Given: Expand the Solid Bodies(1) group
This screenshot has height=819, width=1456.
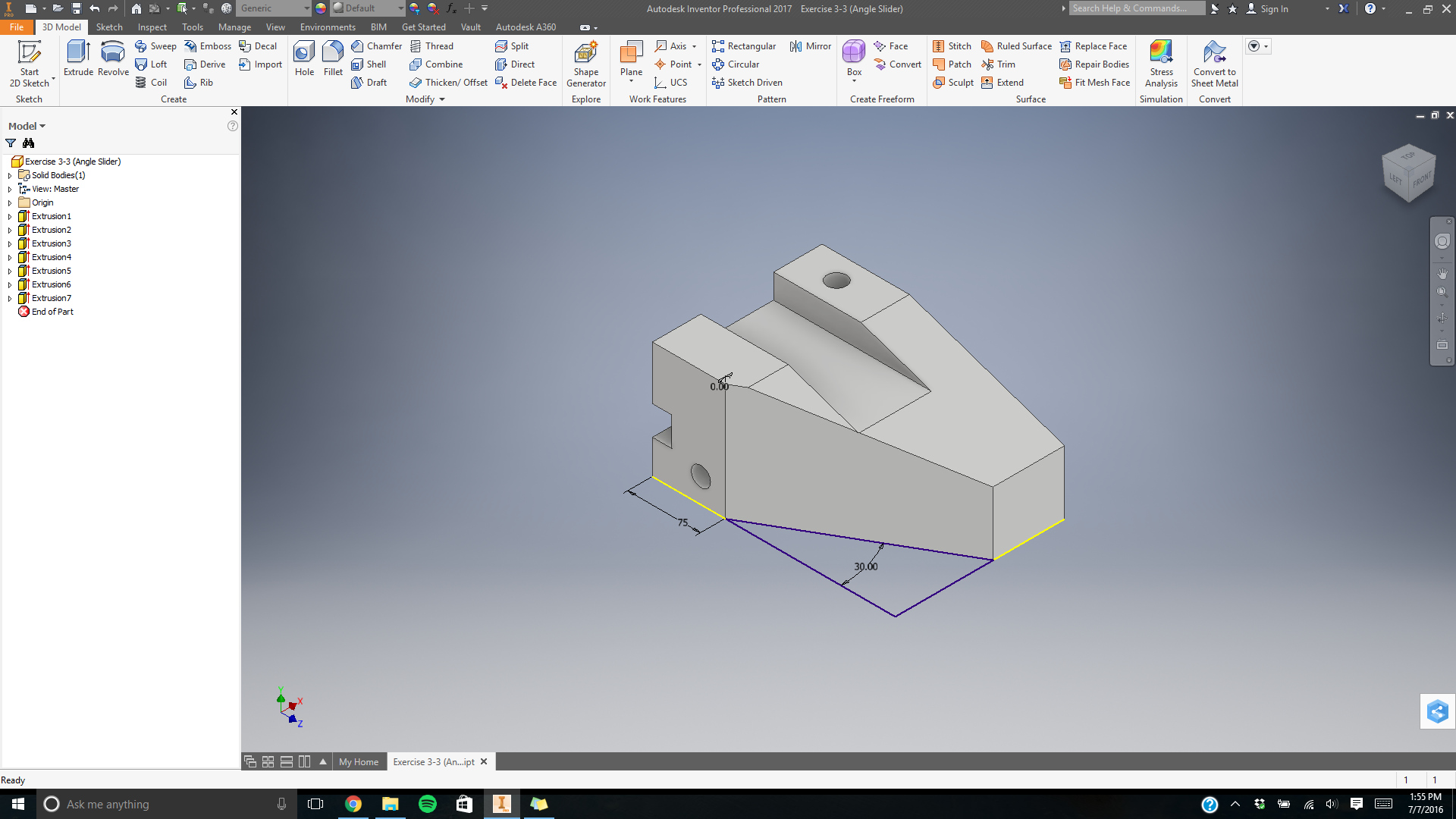Looking at the screenshot, I should [9, 175].
